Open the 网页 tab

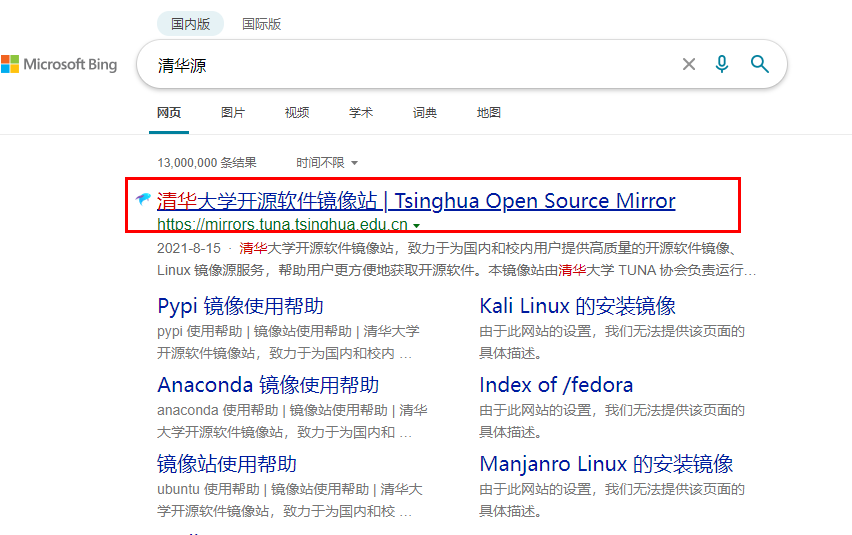pos(168,112)
